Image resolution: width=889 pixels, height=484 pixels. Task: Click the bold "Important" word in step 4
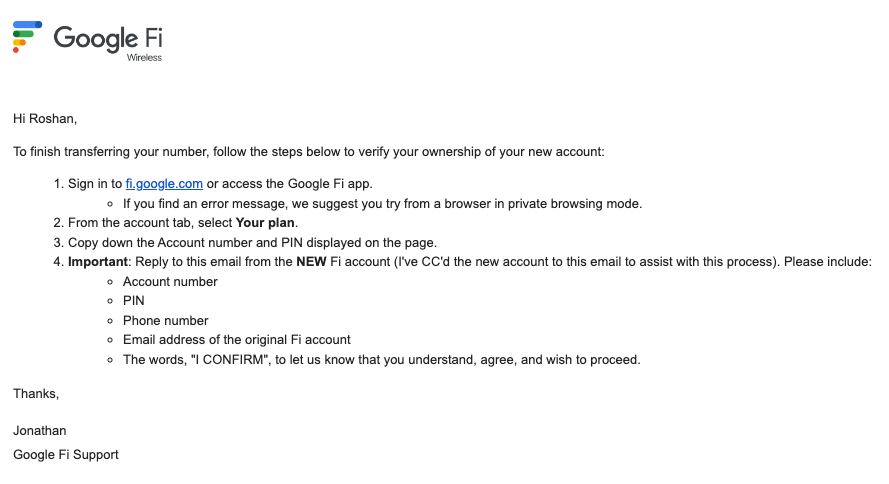click(x=96, y=262)
